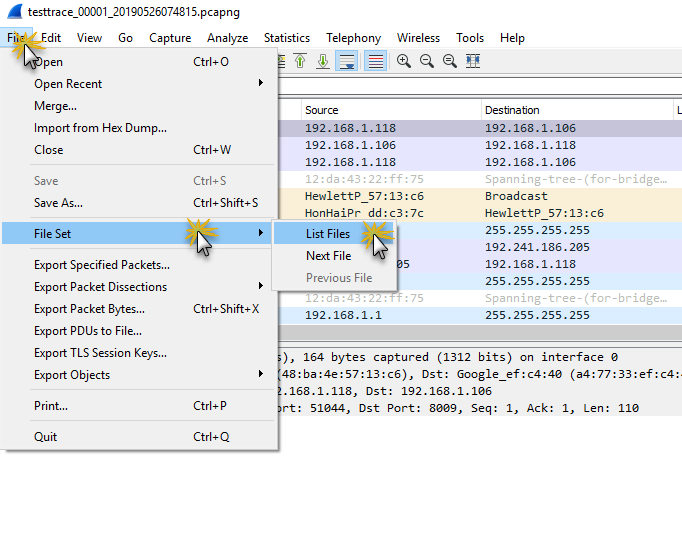Choose Save As from File menu
Image resolution: width=682 pixels, height=544 pixels.
[x=59, y=203]
